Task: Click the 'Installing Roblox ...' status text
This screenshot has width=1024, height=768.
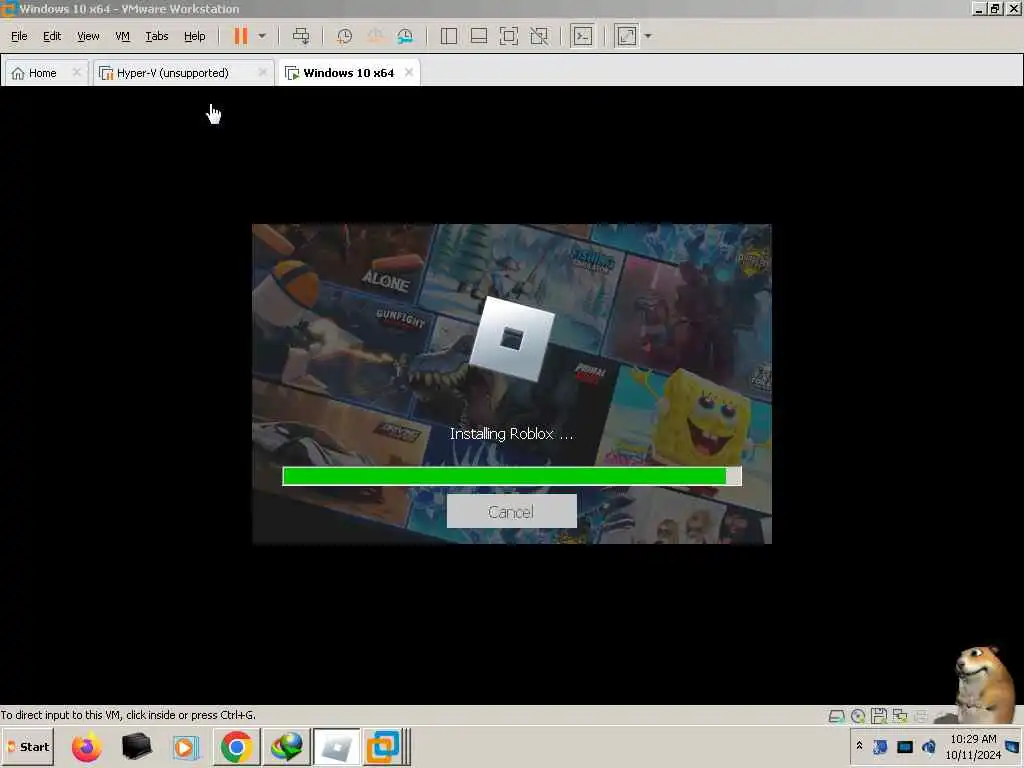Action: coord(512,434)
